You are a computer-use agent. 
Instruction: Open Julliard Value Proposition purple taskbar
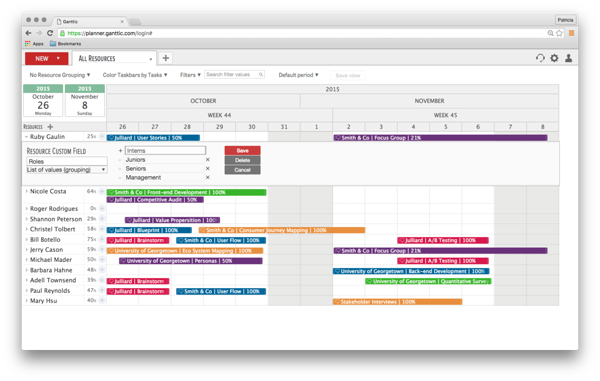point(172,220)
